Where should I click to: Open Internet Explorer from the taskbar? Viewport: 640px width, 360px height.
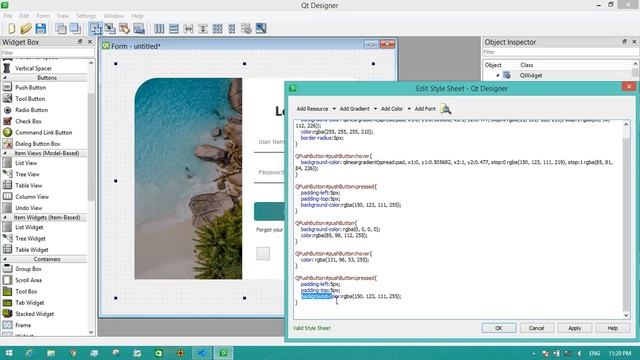pos(29,353)
